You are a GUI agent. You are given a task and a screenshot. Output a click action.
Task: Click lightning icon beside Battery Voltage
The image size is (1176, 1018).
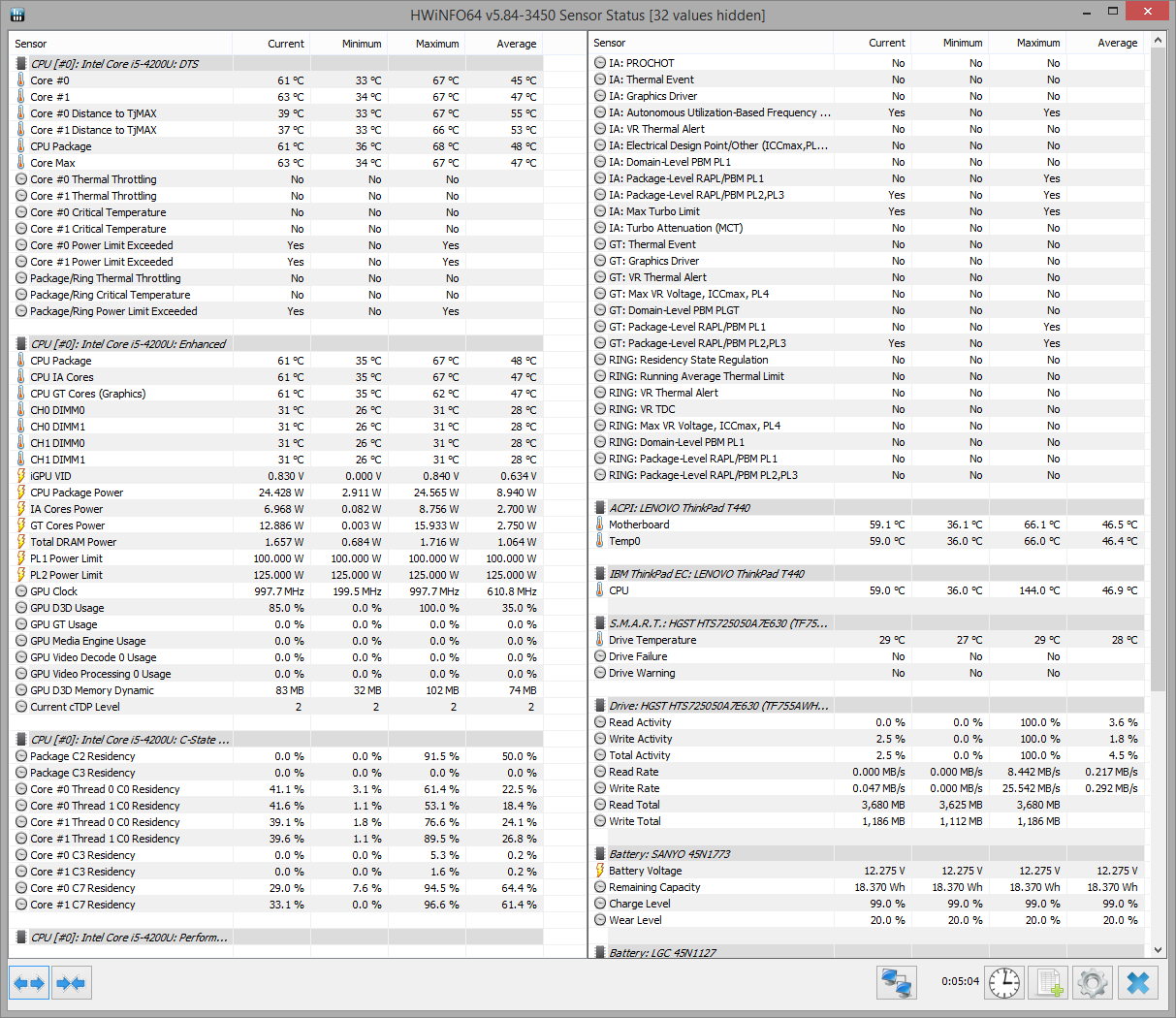click(600, 871)
